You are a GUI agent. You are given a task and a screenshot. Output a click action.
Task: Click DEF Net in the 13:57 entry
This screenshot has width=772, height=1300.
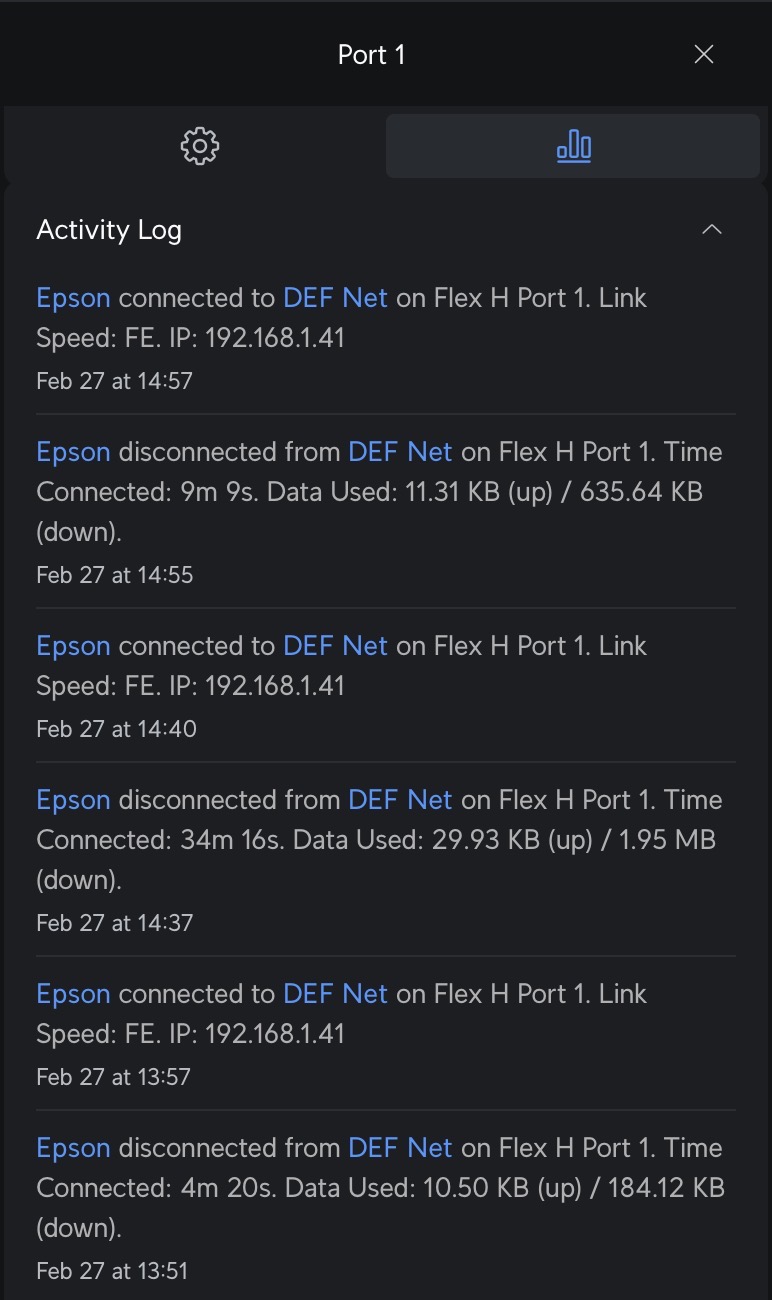point(335,994)
